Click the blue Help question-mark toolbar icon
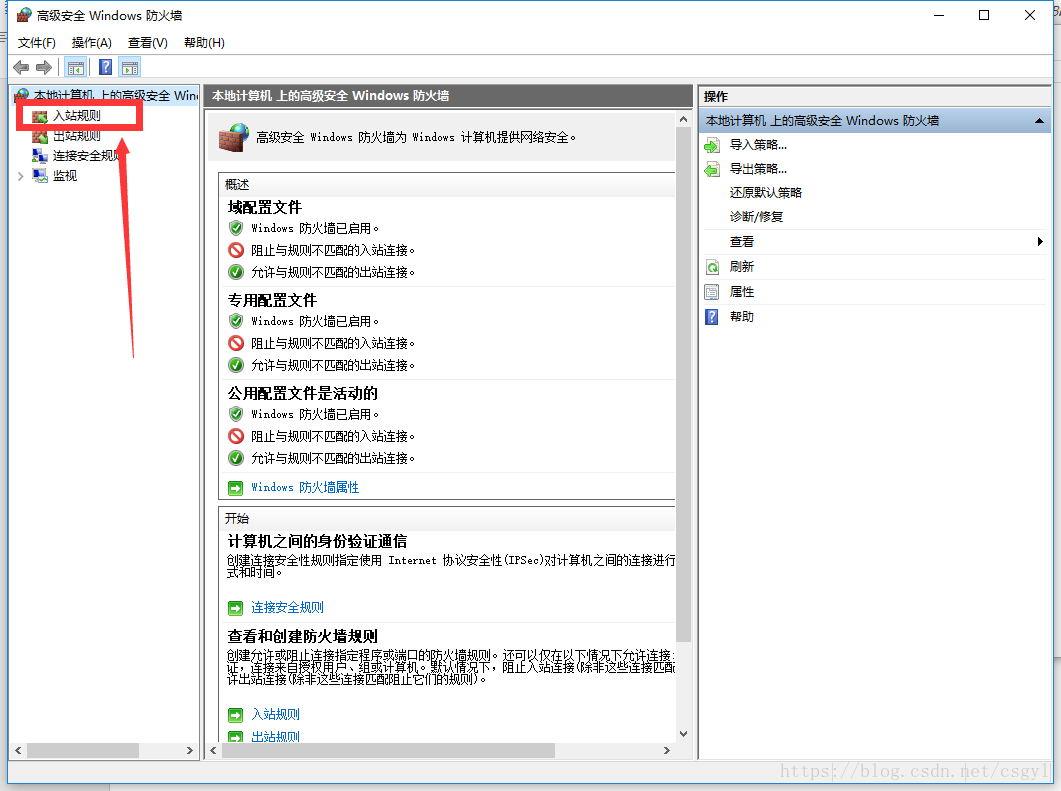1061x791 pixels. click(x=106, y=67)
